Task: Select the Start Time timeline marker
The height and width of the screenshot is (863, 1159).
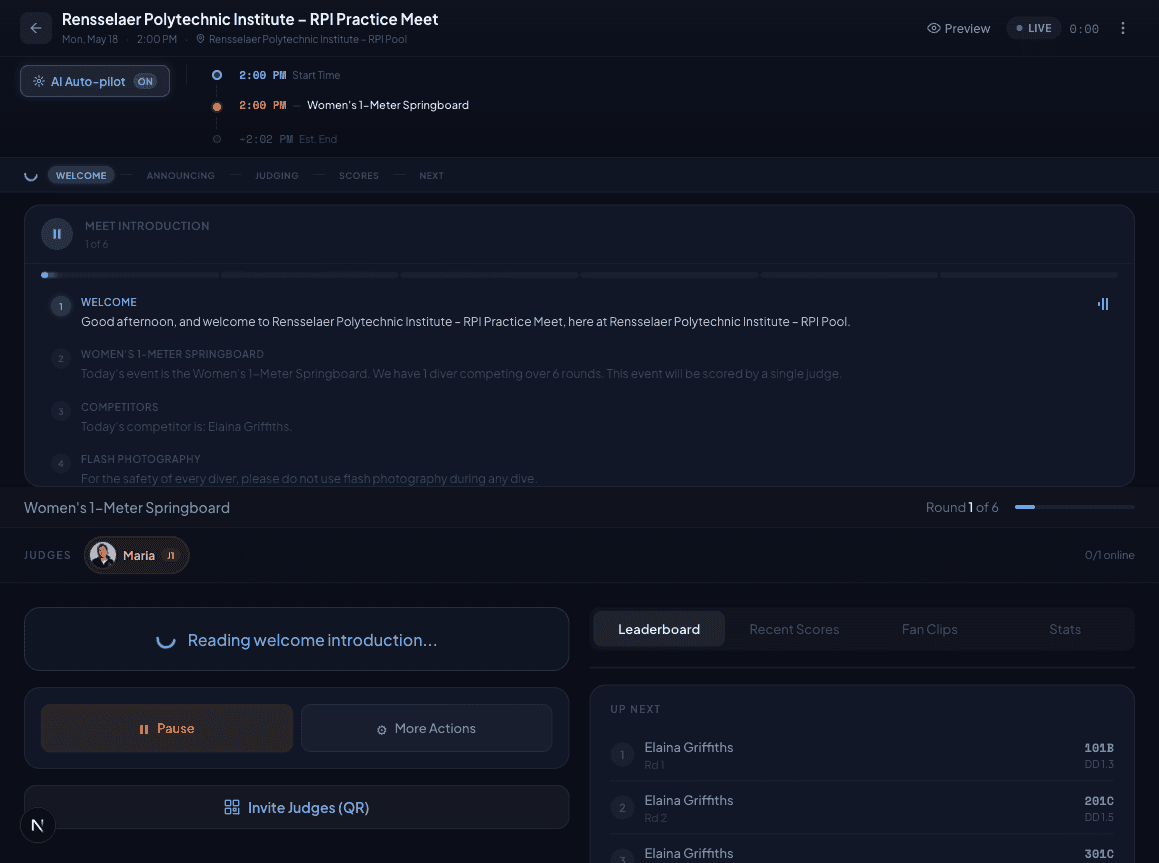Action: tap(217, 75)
